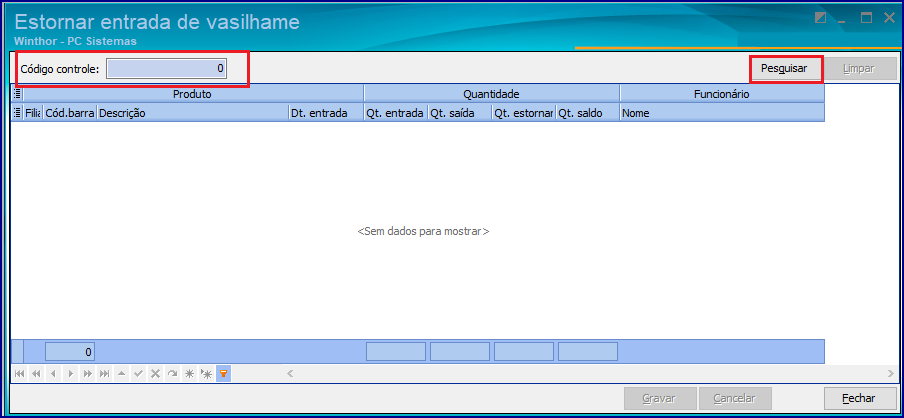
Task: Click the Código controle label
Action: pyautogui.click(x=60, y=69)
